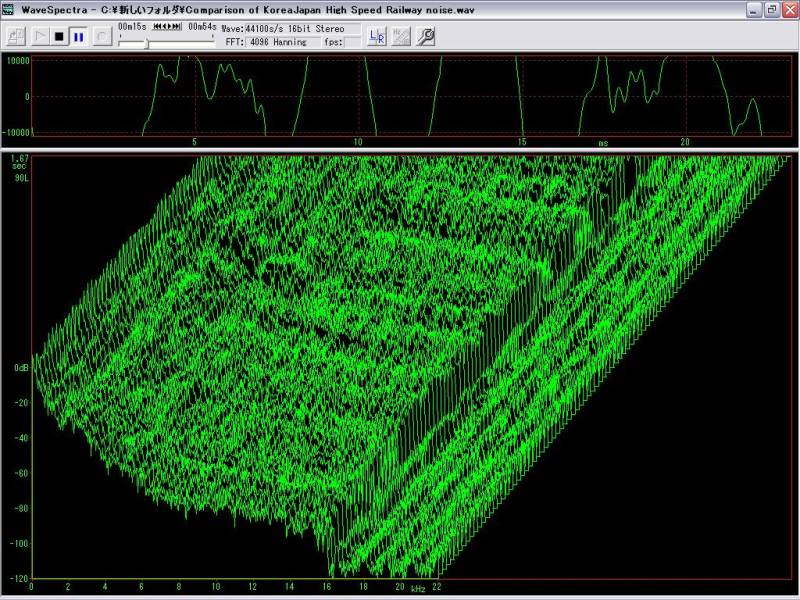This screenshot has width=800, height=600.
Task: Click the 00m15s elapsed time display
Action: (133, 28)
